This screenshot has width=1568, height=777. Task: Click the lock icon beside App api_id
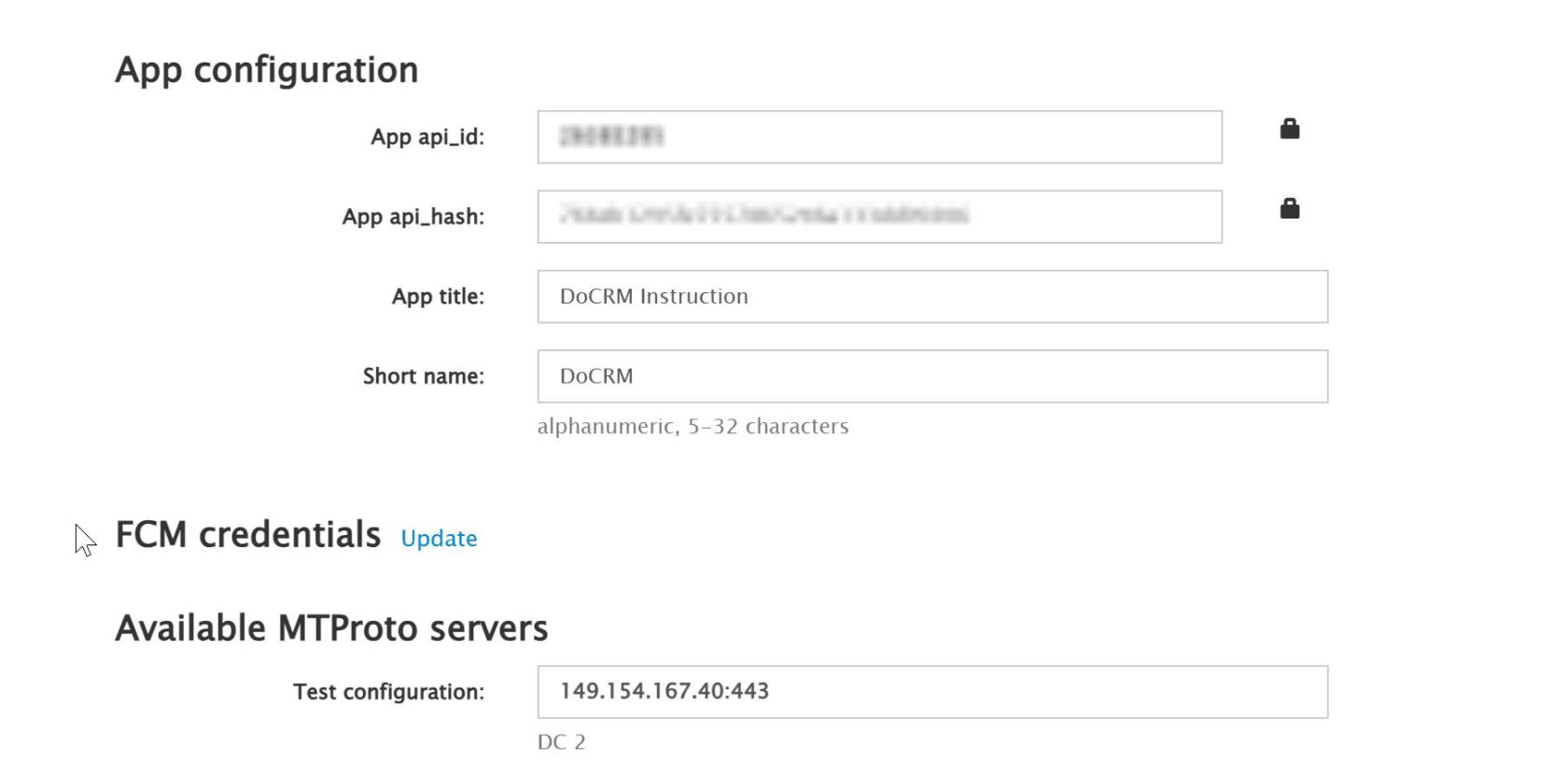point(1289,129)
